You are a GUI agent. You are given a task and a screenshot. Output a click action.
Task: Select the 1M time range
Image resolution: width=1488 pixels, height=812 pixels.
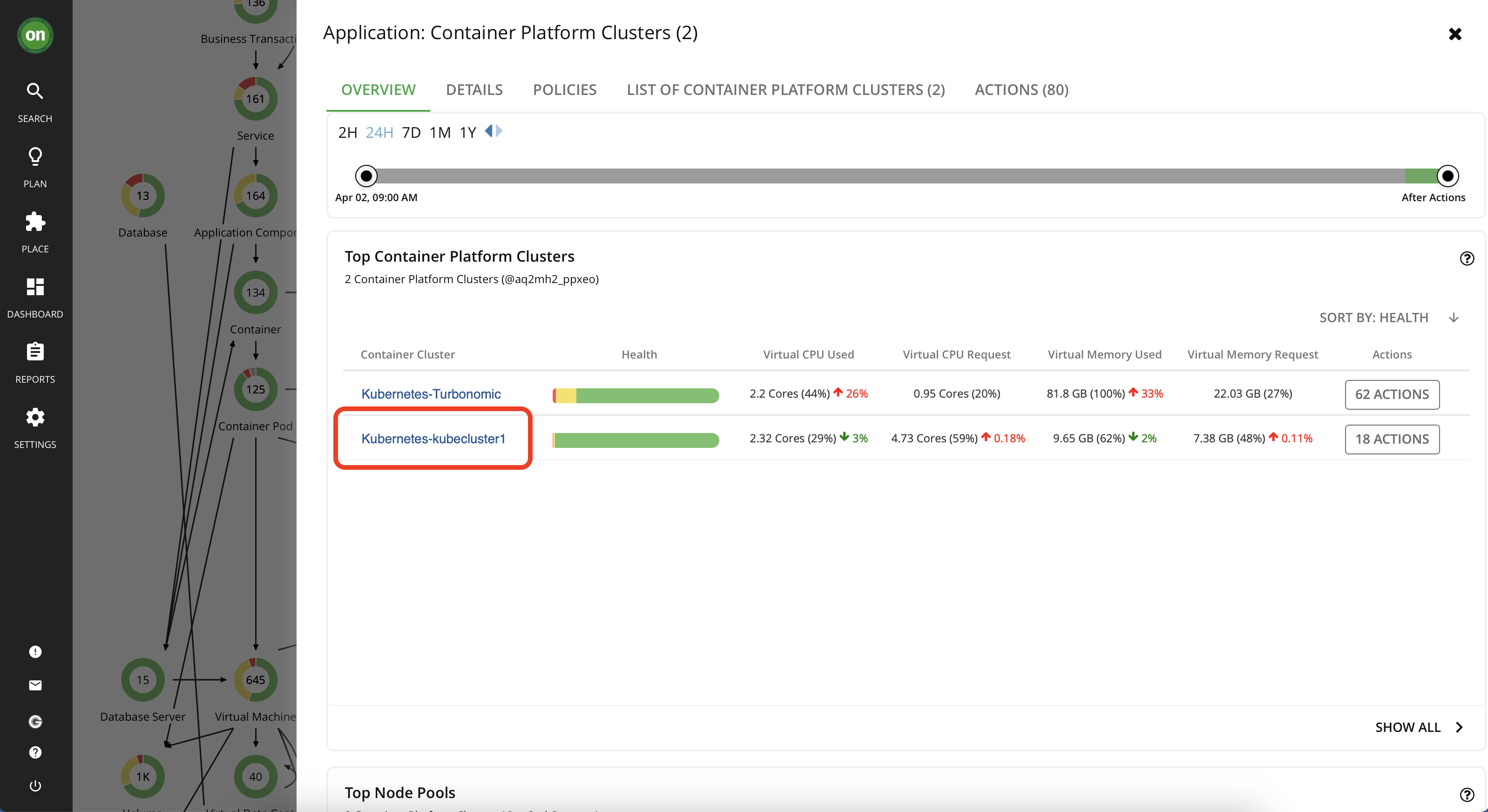pyautogui.click(x=440, y=132)
